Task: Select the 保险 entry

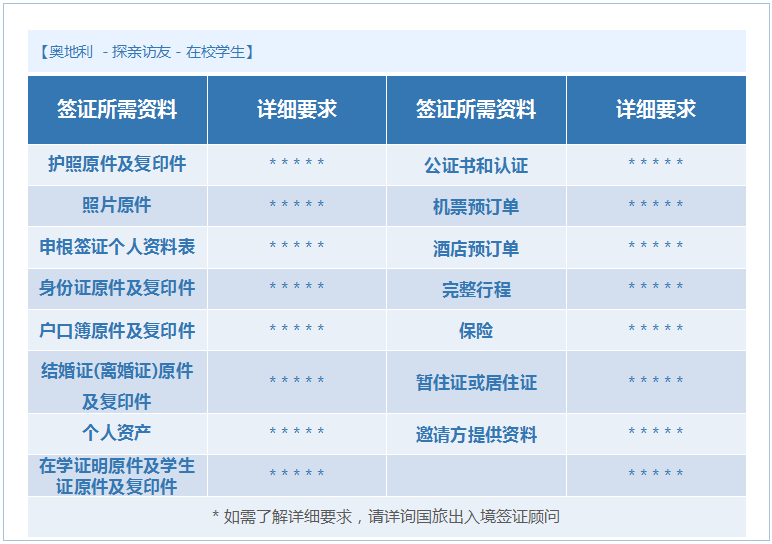Action: click(476, 330)
